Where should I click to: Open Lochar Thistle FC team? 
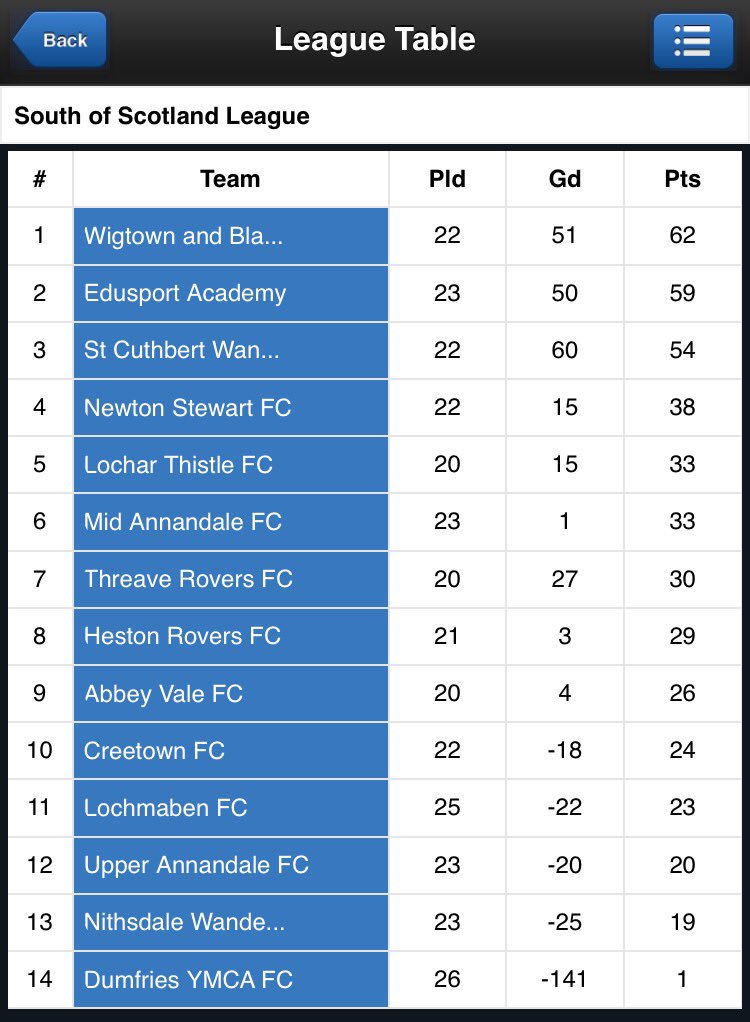click(x=231, y=465)
